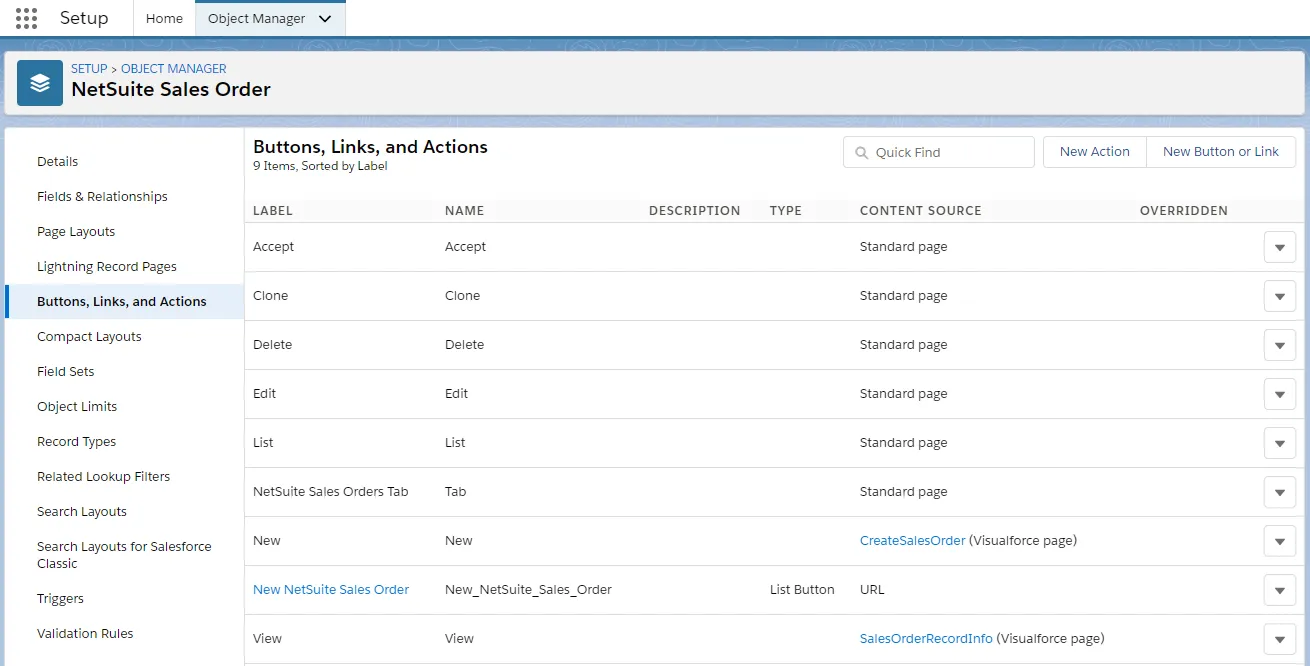This screenshot has height=666, width=1310.
Task: Open the Object Manager tab chevron menu
Action: point(324,18)
